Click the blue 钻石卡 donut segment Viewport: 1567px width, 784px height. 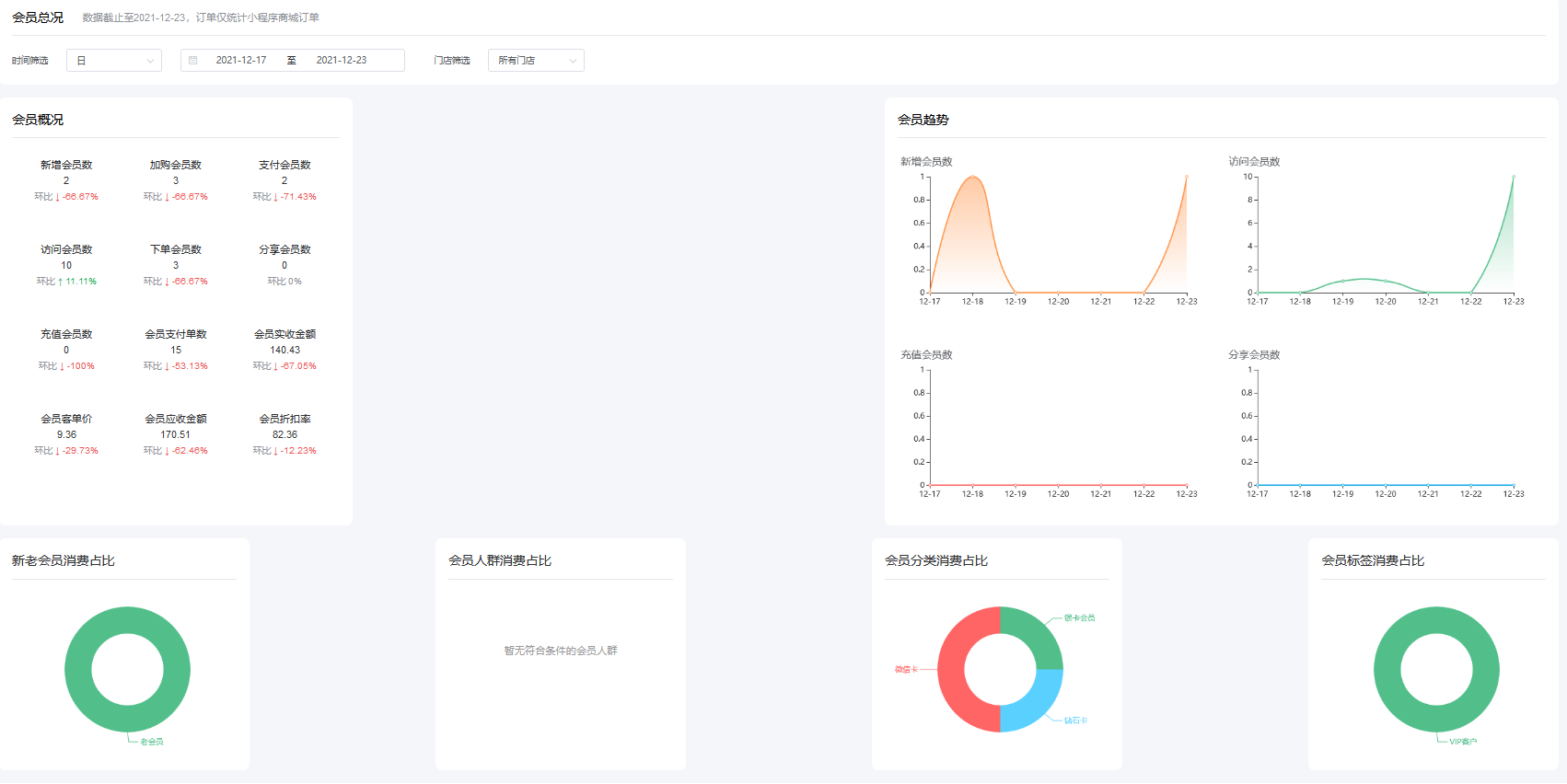pos(1037,704)
